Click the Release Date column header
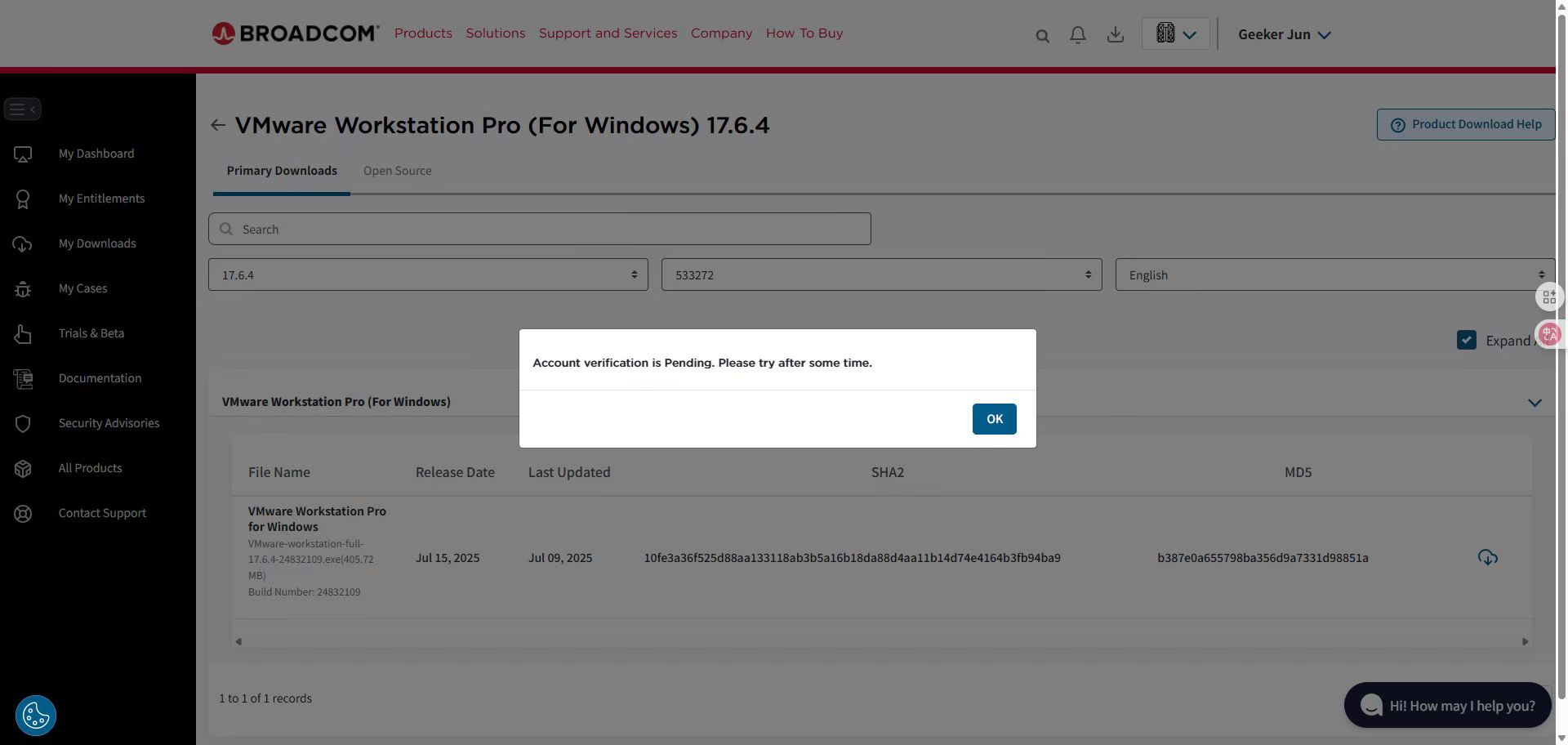 (455, 472)
